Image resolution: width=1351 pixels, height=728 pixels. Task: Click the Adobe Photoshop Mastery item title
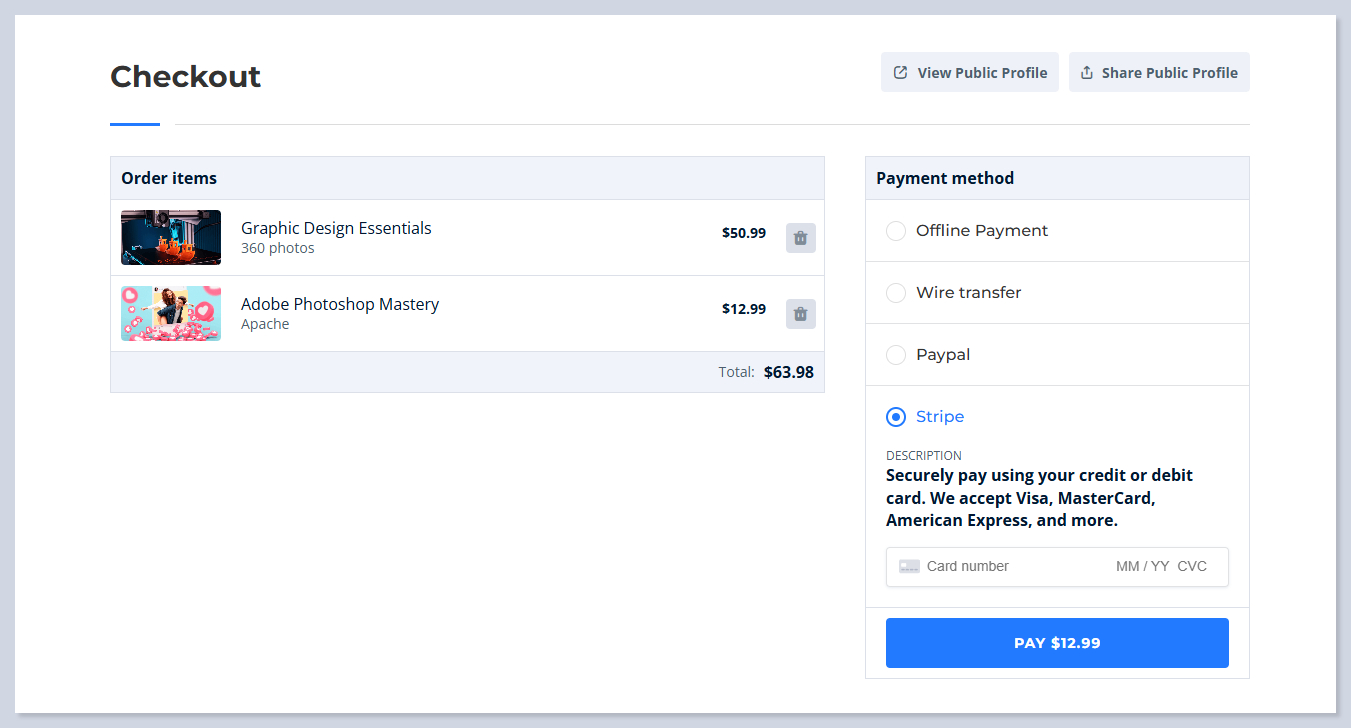pos(340,304)
